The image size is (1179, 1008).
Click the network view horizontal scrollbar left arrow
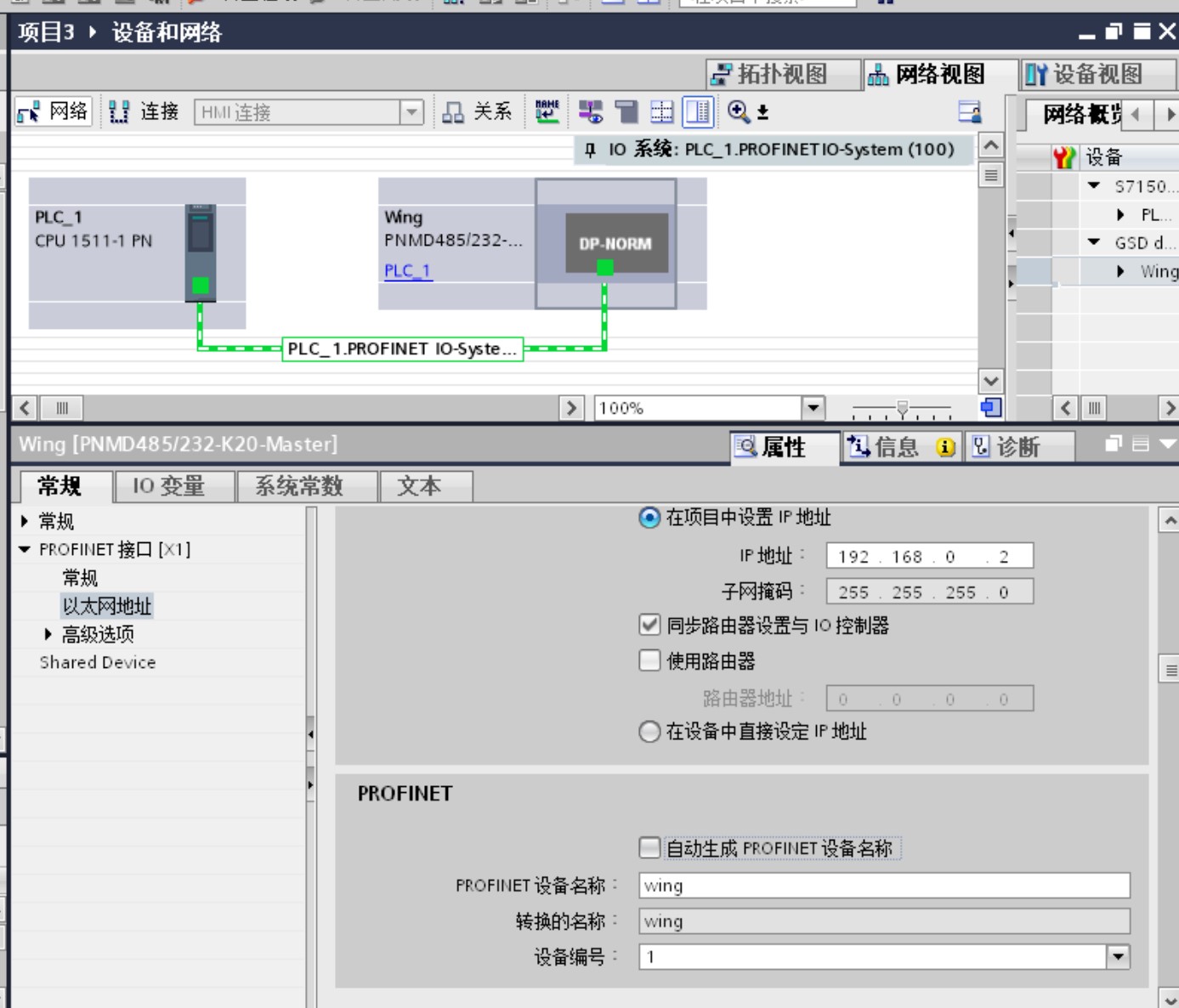[x=25, y=408]
